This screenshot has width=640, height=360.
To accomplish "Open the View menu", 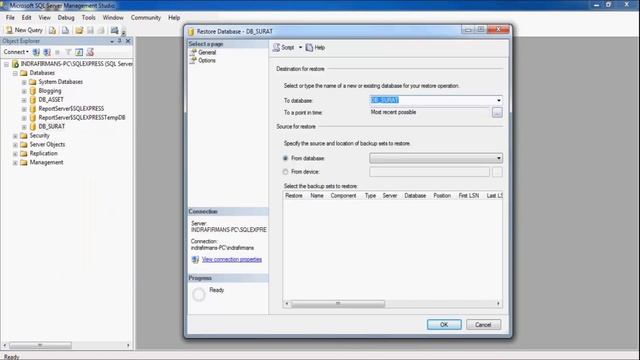I will [44, 18].
